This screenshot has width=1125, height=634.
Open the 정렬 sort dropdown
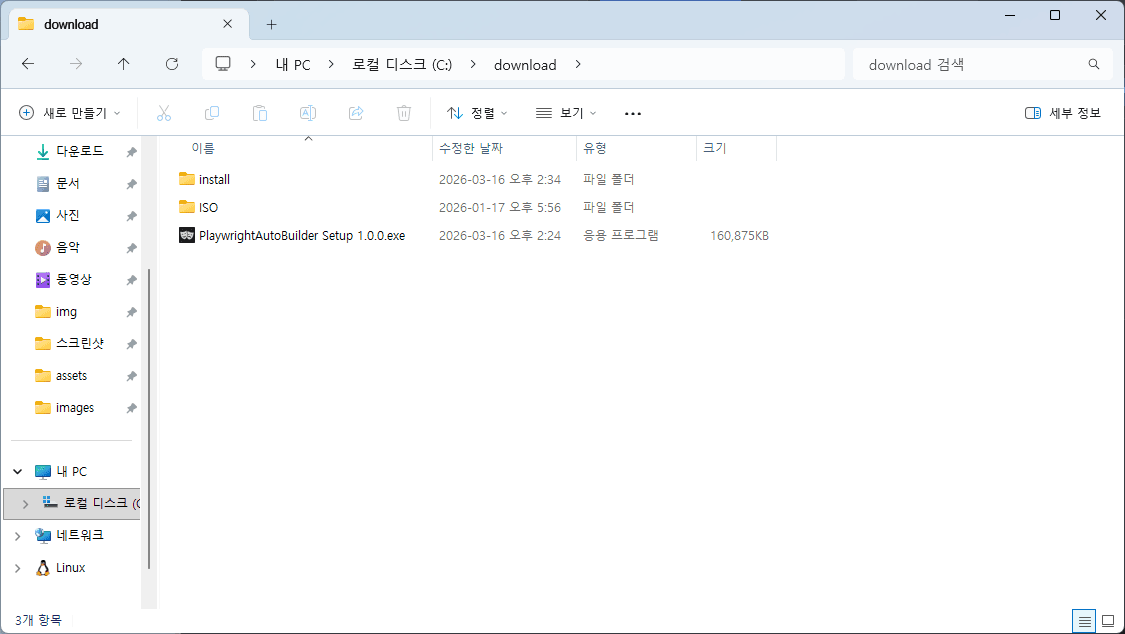pos(477,112)
